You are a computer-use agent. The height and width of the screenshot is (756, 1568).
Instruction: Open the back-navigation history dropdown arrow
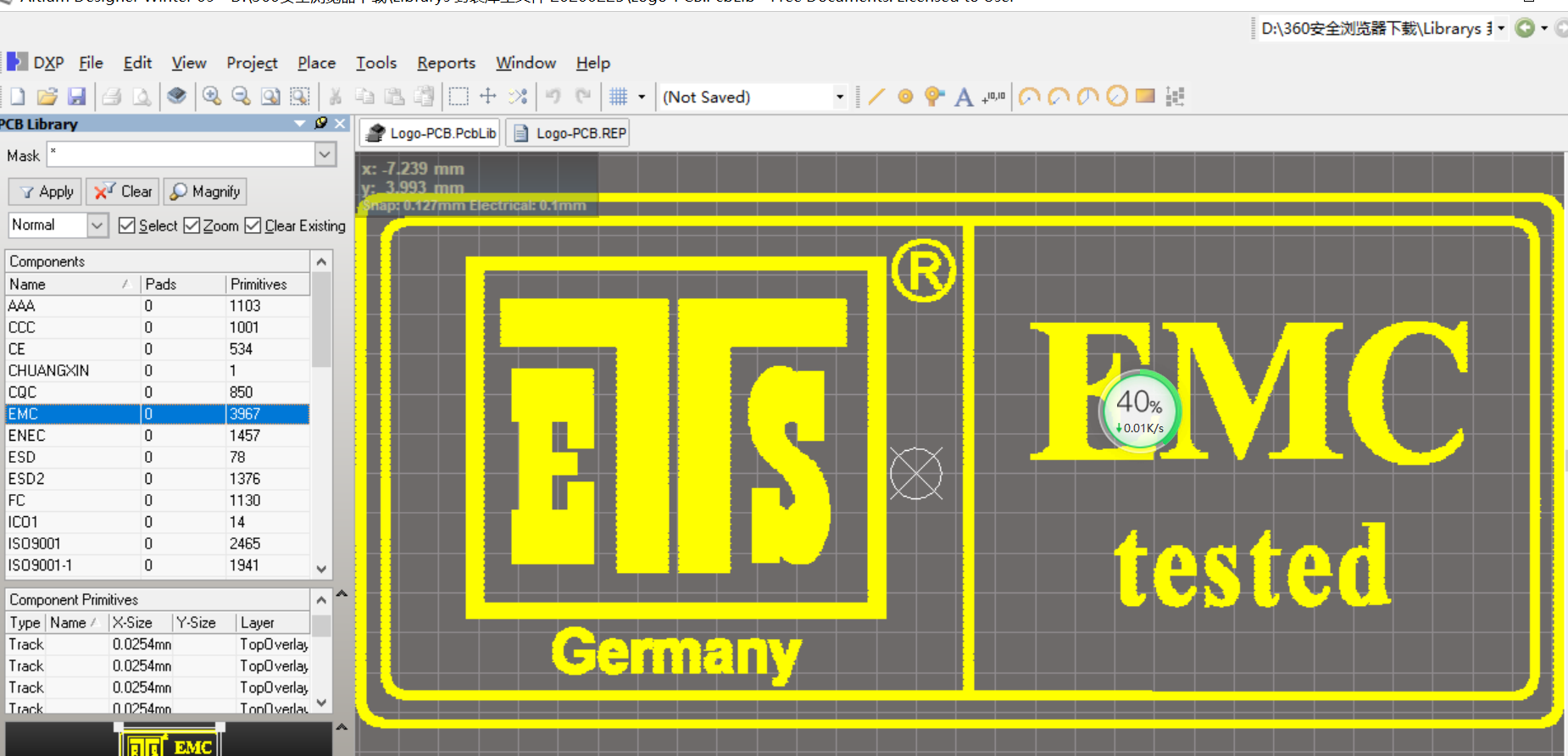pyautogui.click(x=1544, y=28)
